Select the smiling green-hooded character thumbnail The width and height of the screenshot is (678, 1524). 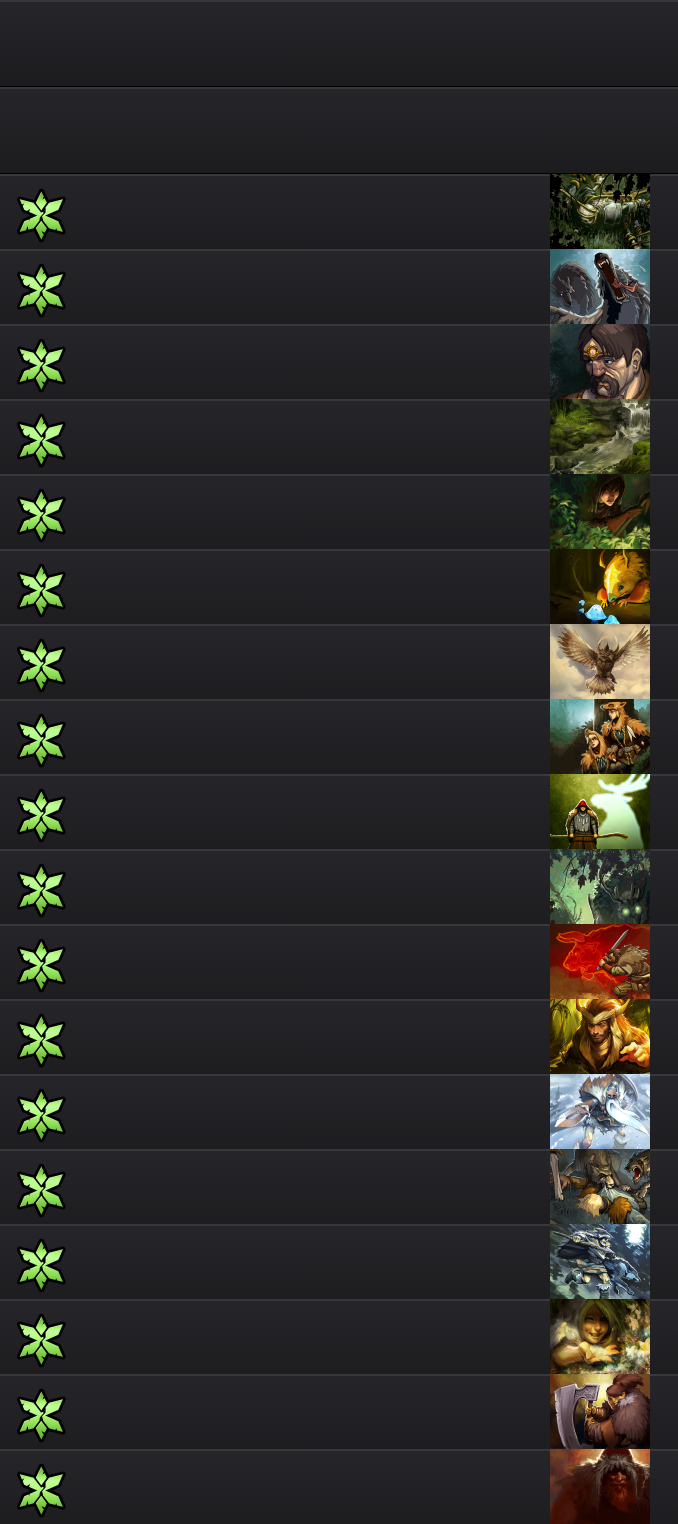click(600, 1337)
